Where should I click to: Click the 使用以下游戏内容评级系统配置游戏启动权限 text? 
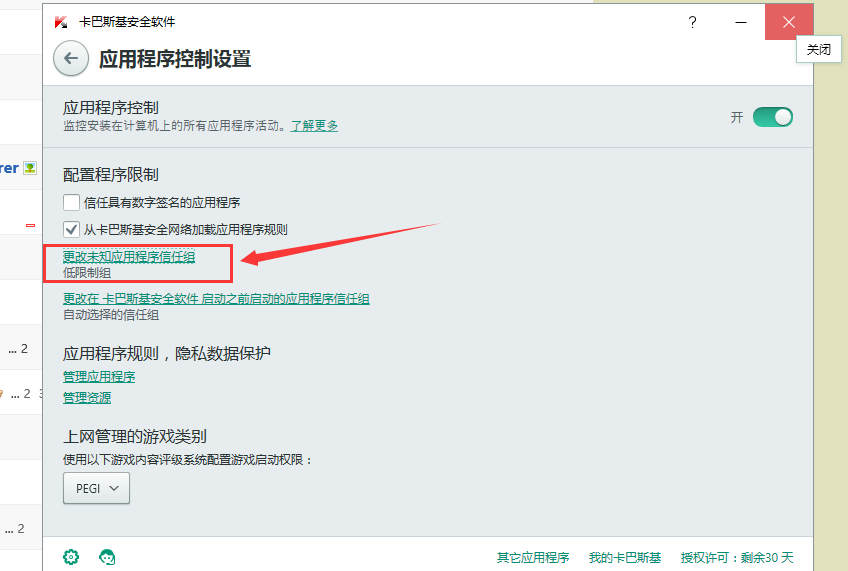pos(187,460)
